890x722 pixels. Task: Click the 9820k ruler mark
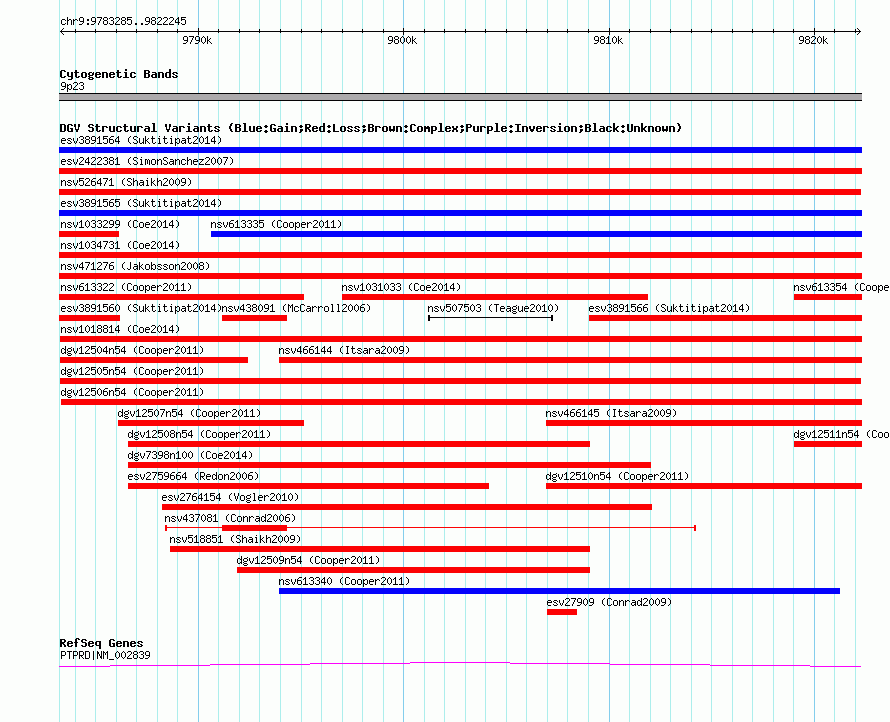[813, 40]
